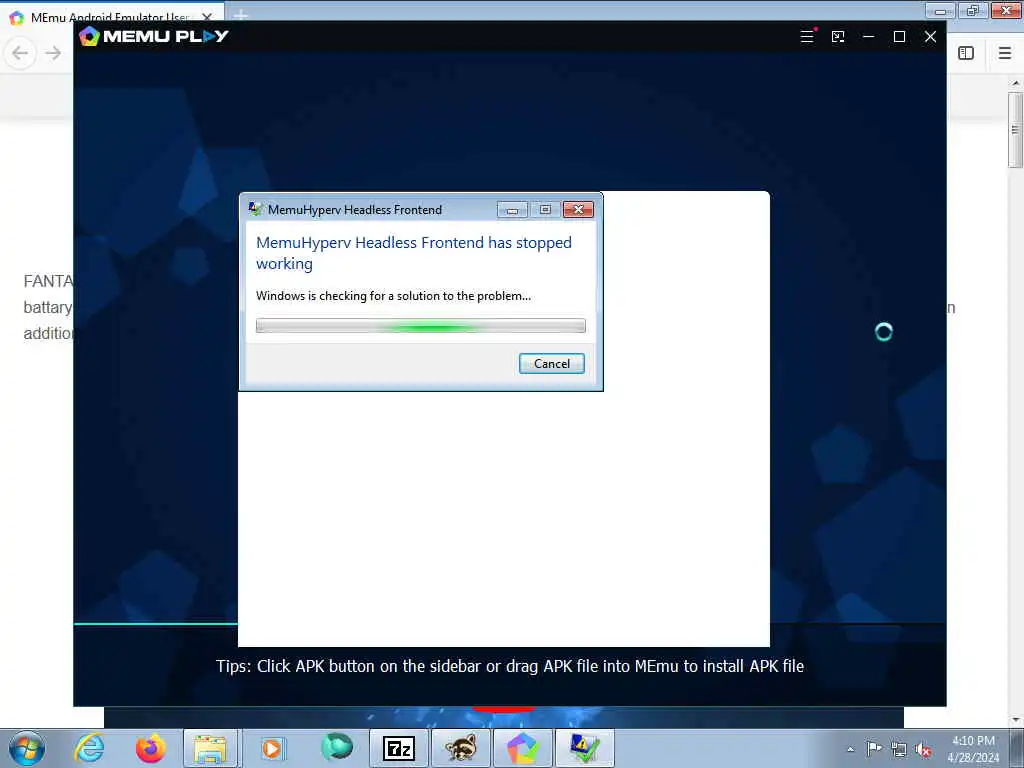Open Action Center flag icon
1024x768 pixels.
click(874, 748)
